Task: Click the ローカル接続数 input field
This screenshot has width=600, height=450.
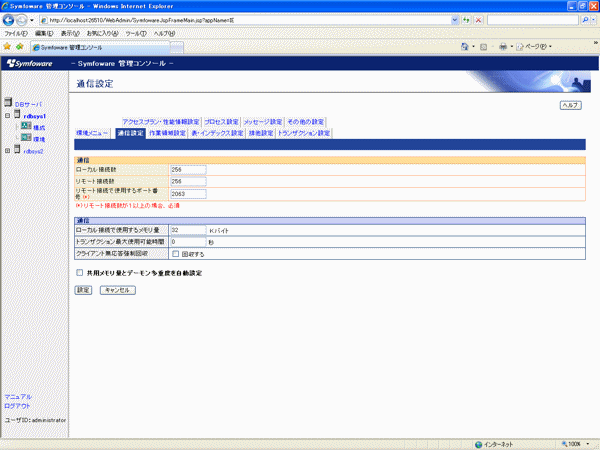Action: click(188, 170)
